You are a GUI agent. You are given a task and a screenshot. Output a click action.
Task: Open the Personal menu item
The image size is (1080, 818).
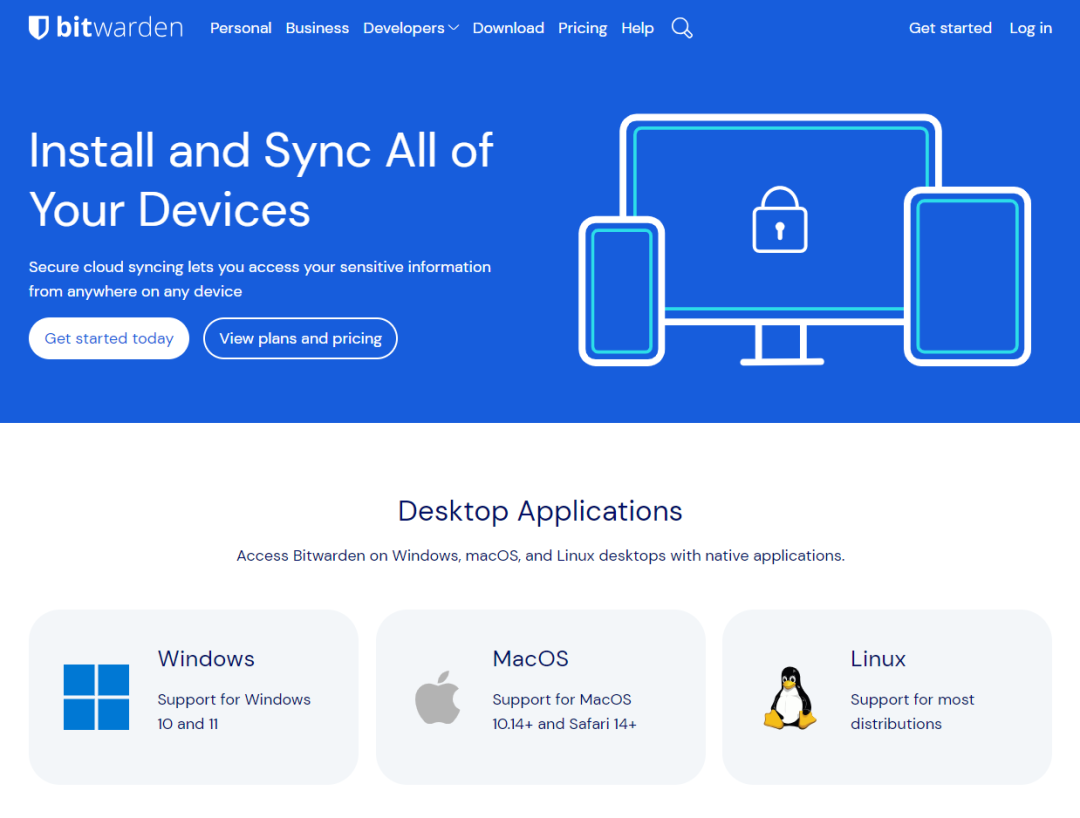[x=240, y=28]
